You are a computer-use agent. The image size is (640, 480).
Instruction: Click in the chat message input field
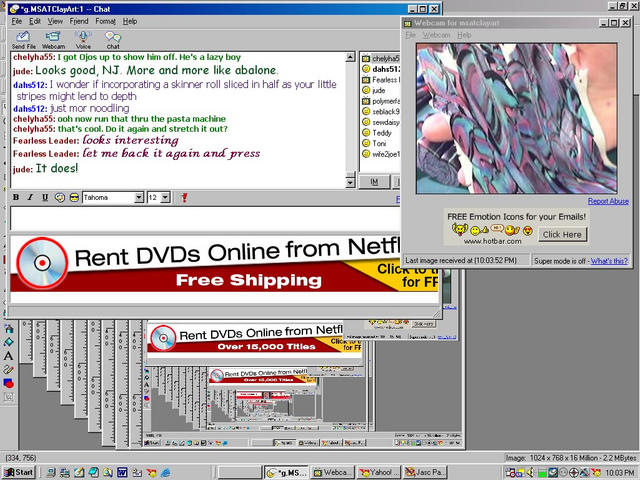point(204,218)
